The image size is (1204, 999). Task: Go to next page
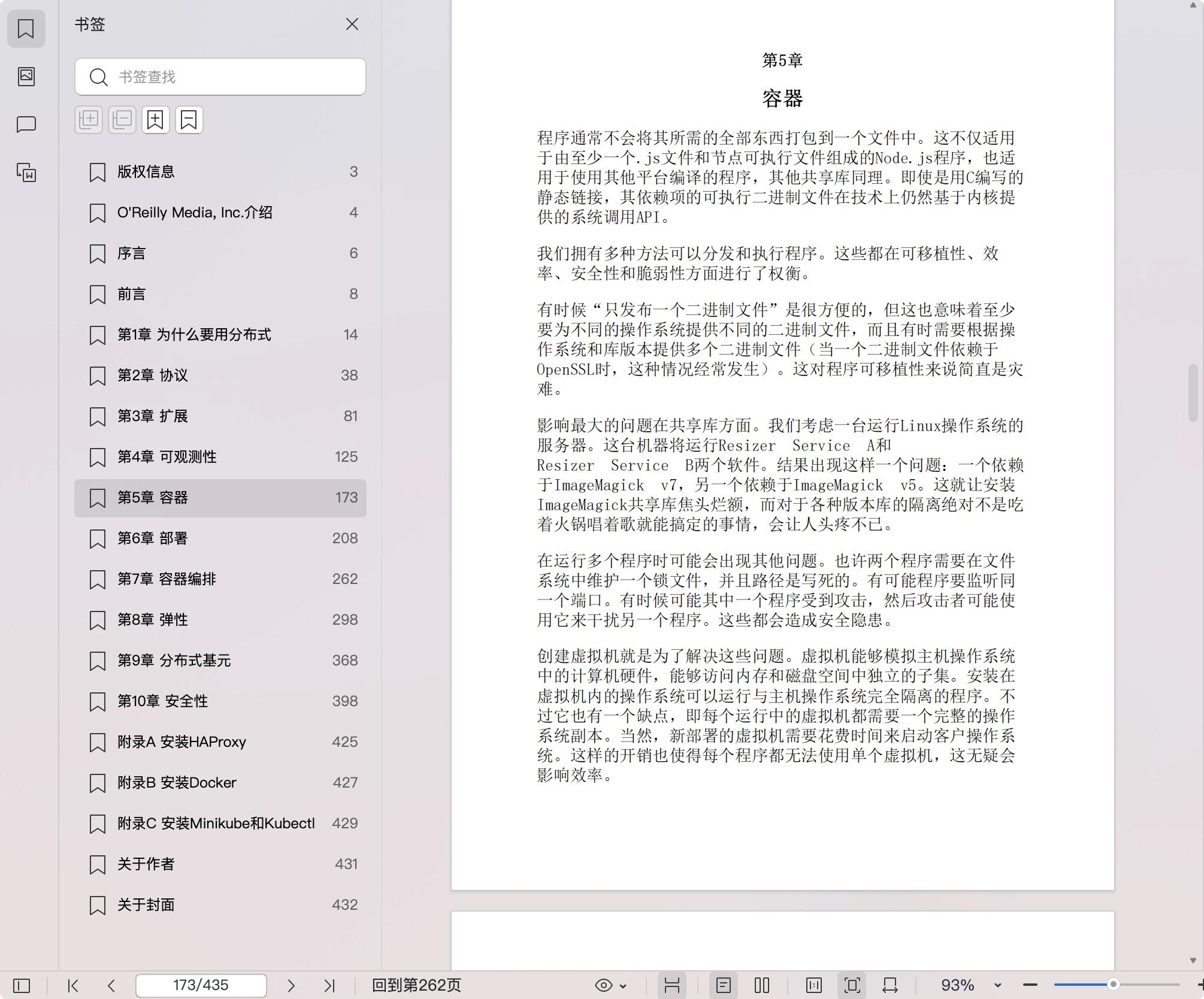(x=291, y=985)
